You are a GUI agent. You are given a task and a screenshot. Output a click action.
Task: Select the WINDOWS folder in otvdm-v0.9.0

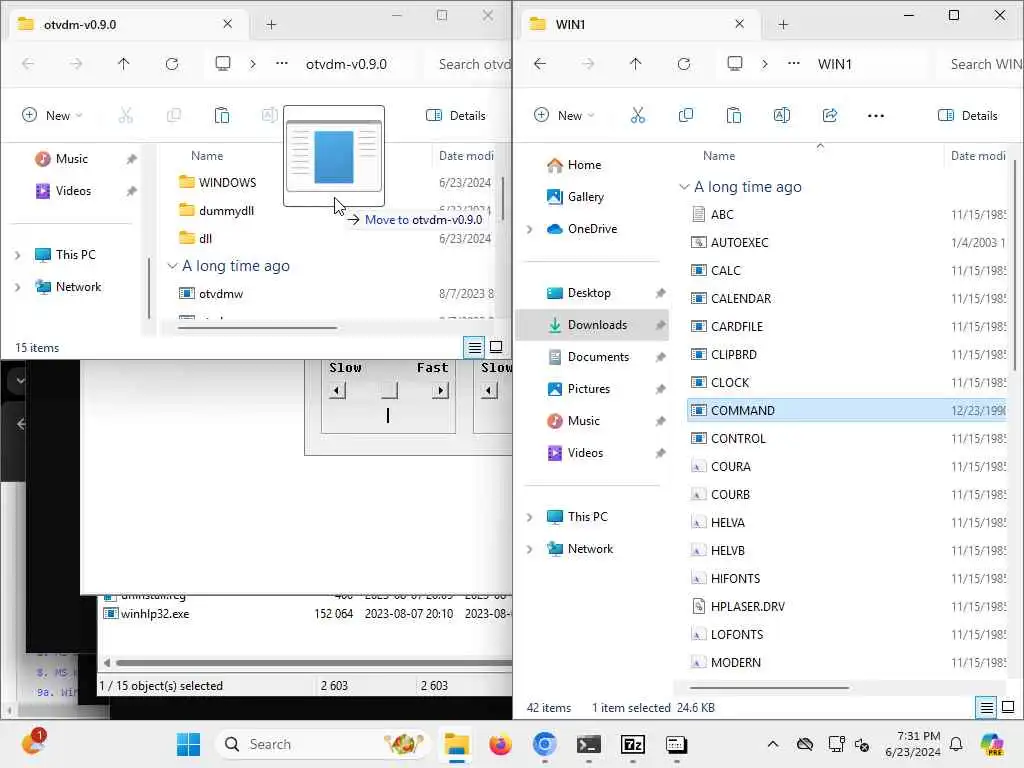click(x=227, y=182)
